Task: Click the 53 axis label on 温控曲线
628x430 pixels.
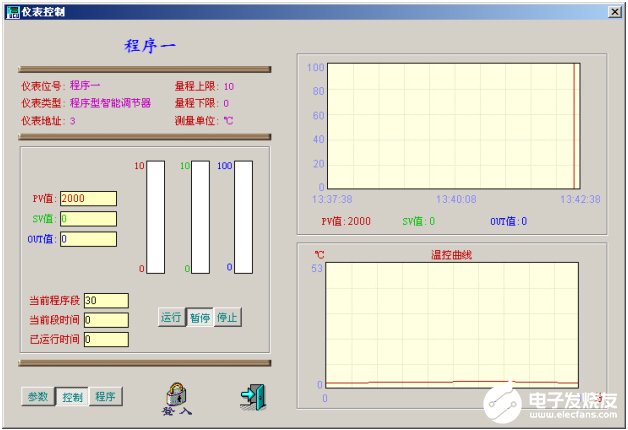Action: tap(317, 268)
